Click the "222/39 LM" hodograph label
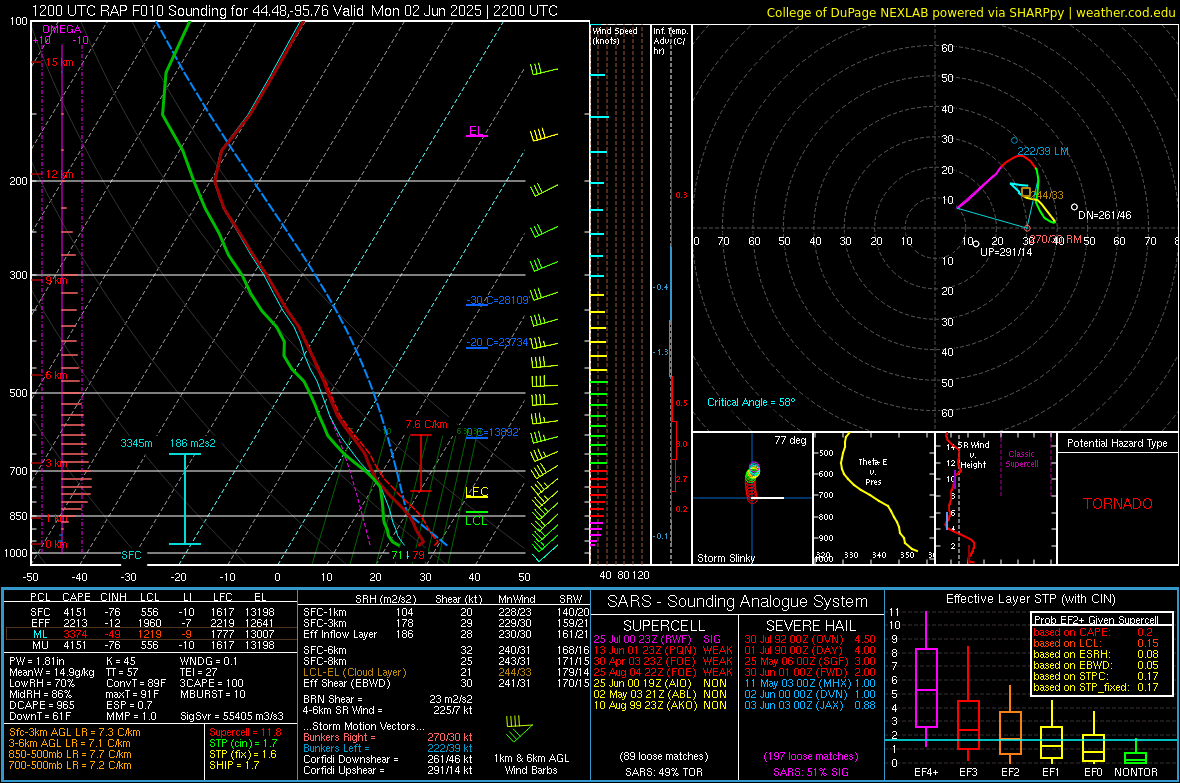The image size is (1180, 783). (x=1043, y=151)
